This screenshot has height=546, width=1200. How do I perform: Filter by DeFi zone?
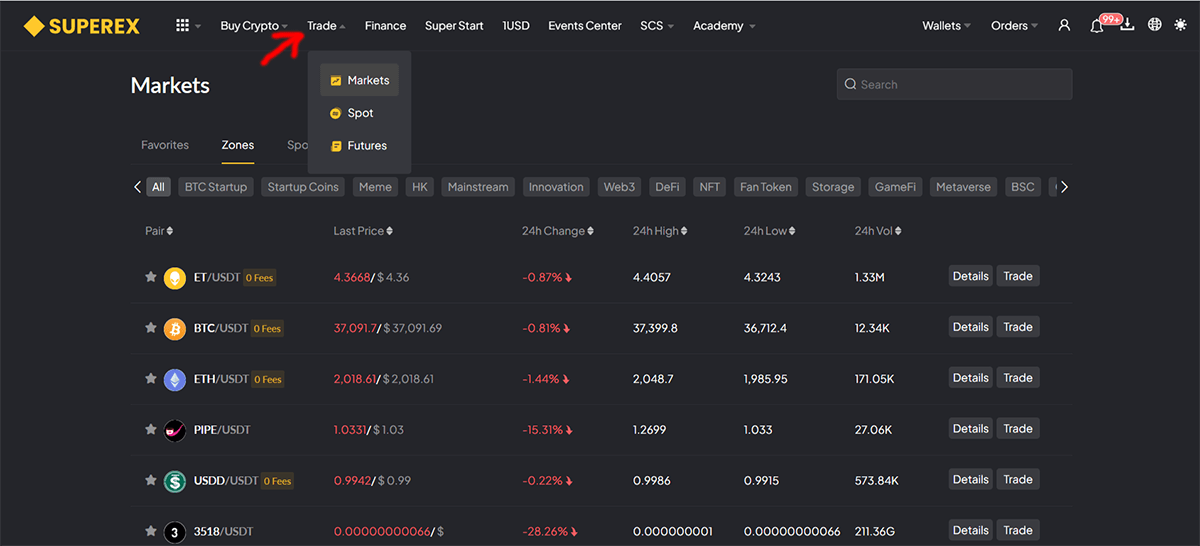pyautogui.click(x=667, y=187)
